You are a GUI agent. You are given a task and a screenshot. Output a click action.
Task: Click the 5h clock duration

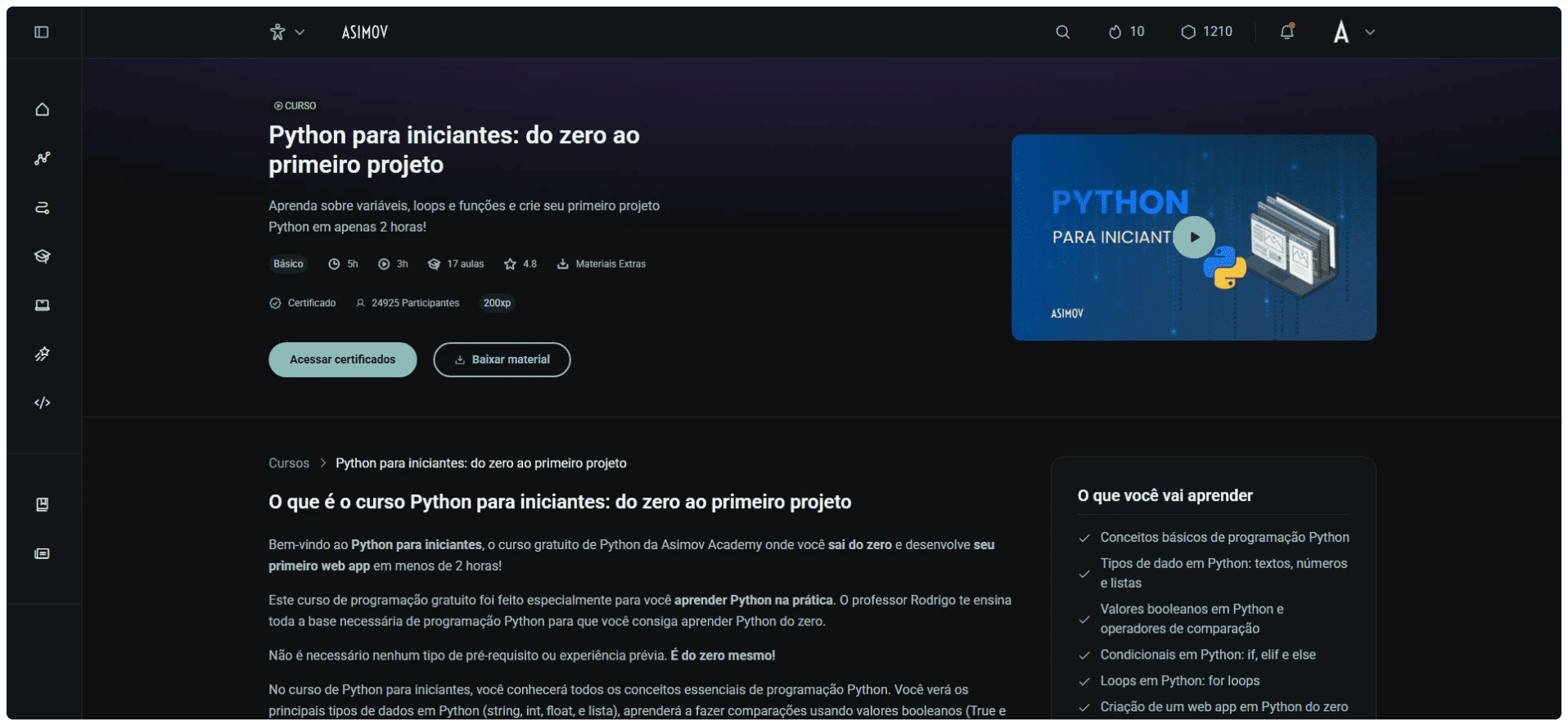pos(344,264)
